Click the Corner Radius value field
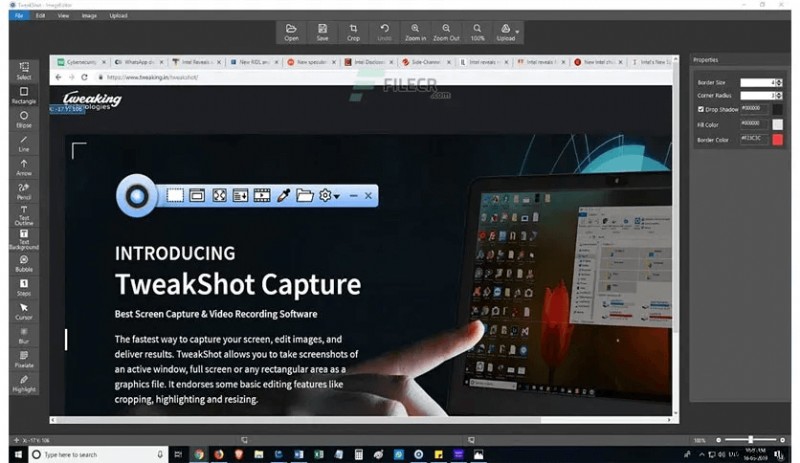 (758, 95)
